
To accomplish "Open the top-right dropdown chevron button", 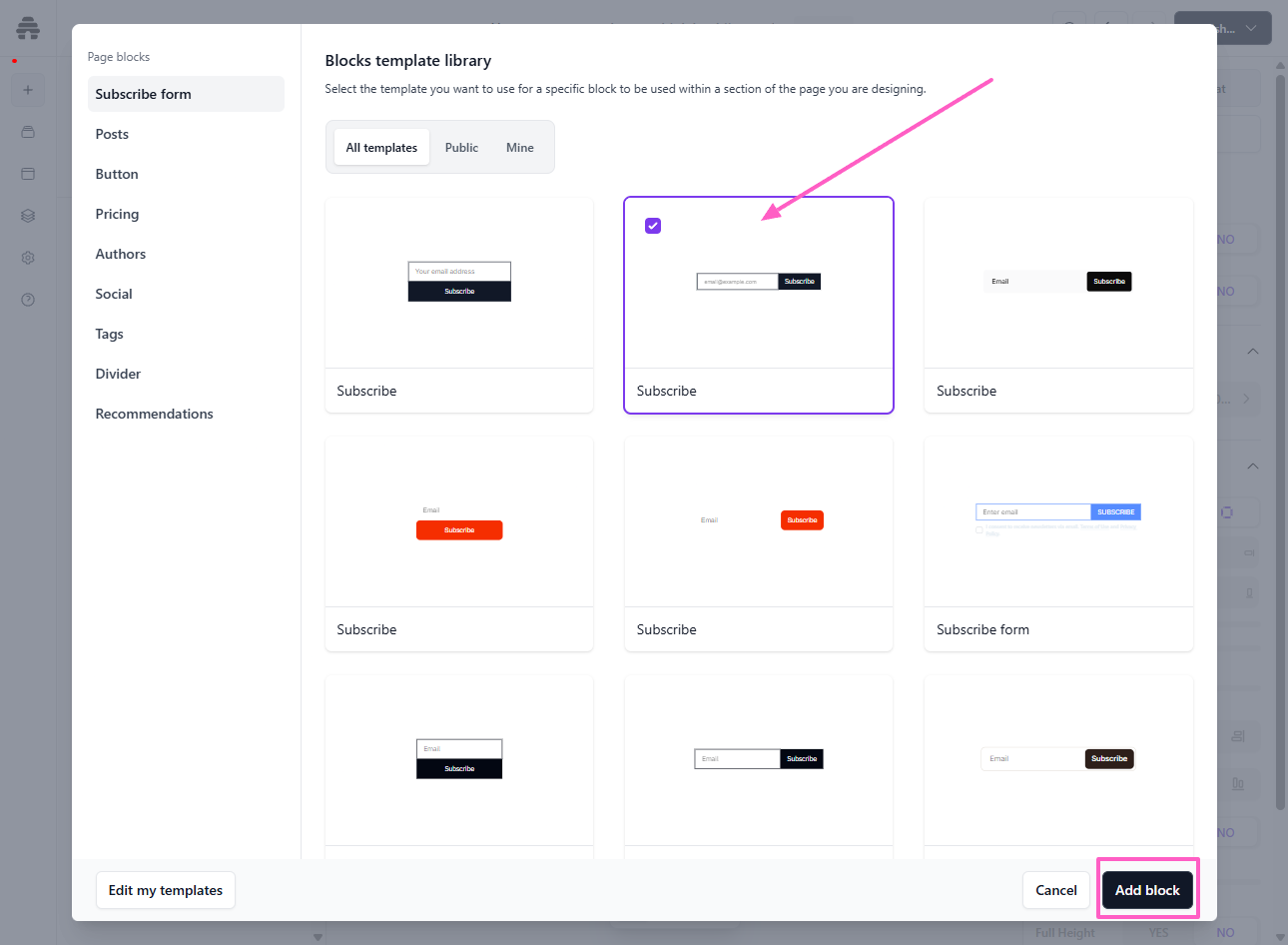I will (1251, 28).
